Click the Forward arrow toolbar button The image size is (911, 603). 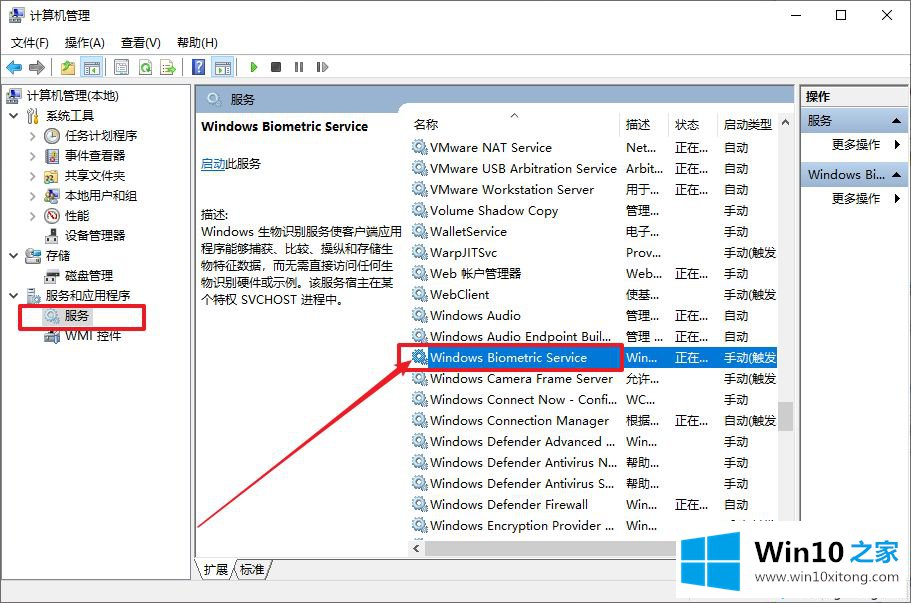37,67
